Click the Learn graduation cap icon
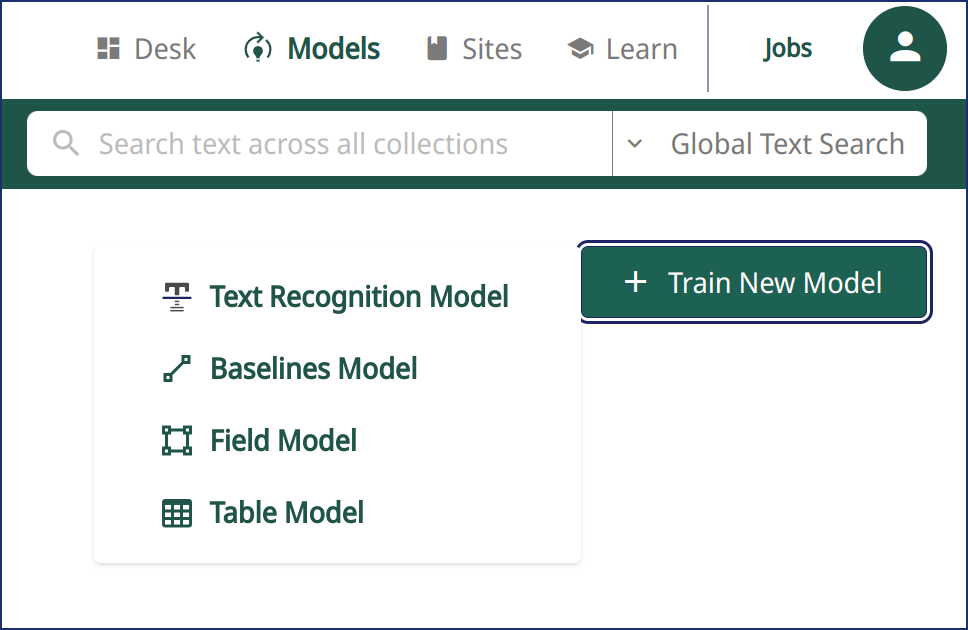 578,47
